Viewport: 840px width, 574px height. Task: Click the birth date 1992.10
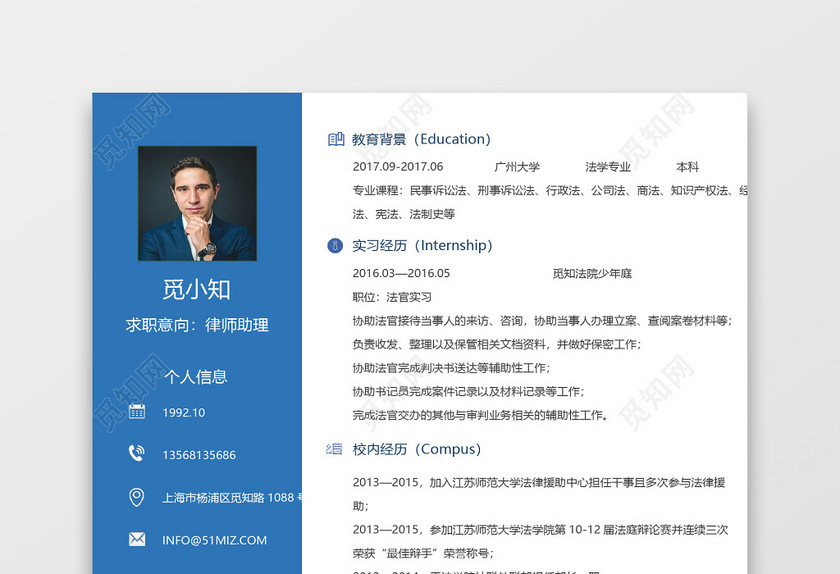coord(184,413)
